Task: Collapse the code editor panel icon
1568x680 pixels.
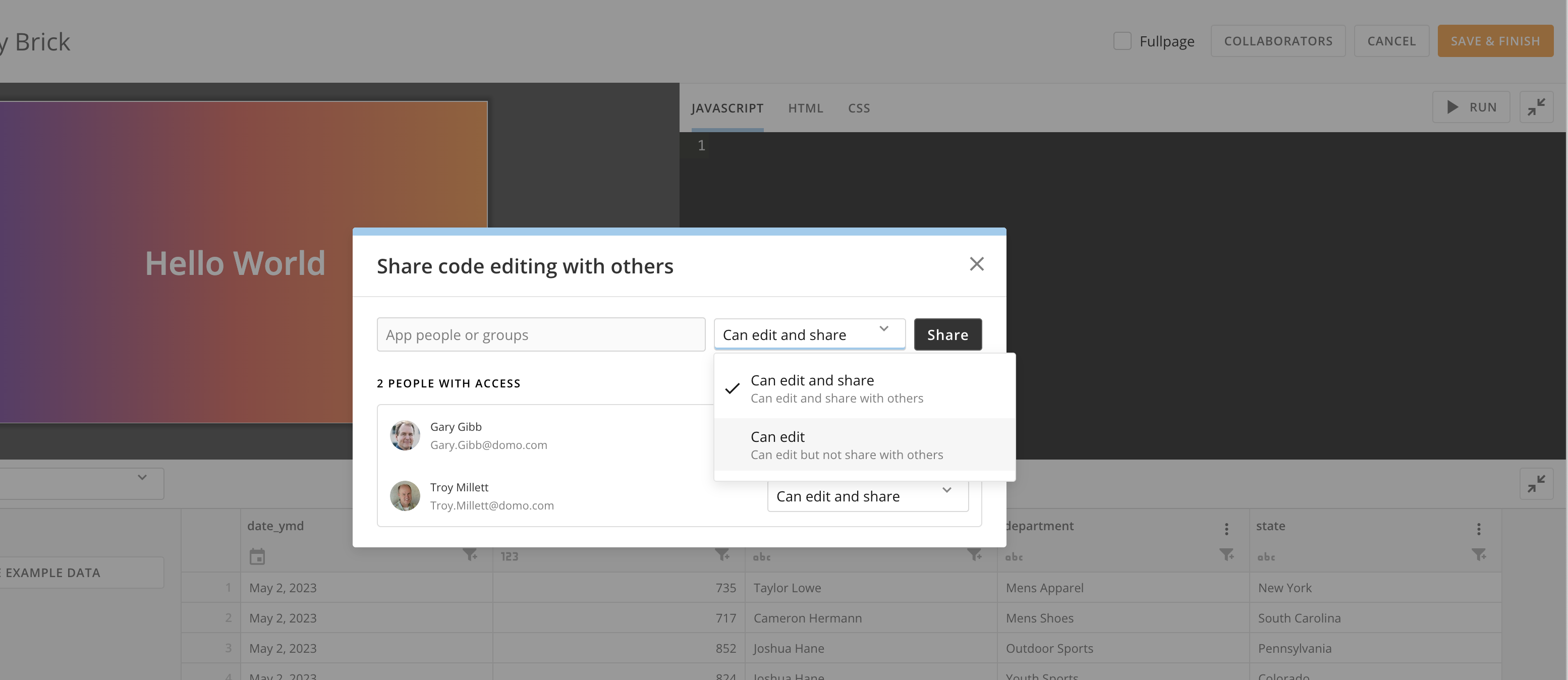Action: point(1536,107)
